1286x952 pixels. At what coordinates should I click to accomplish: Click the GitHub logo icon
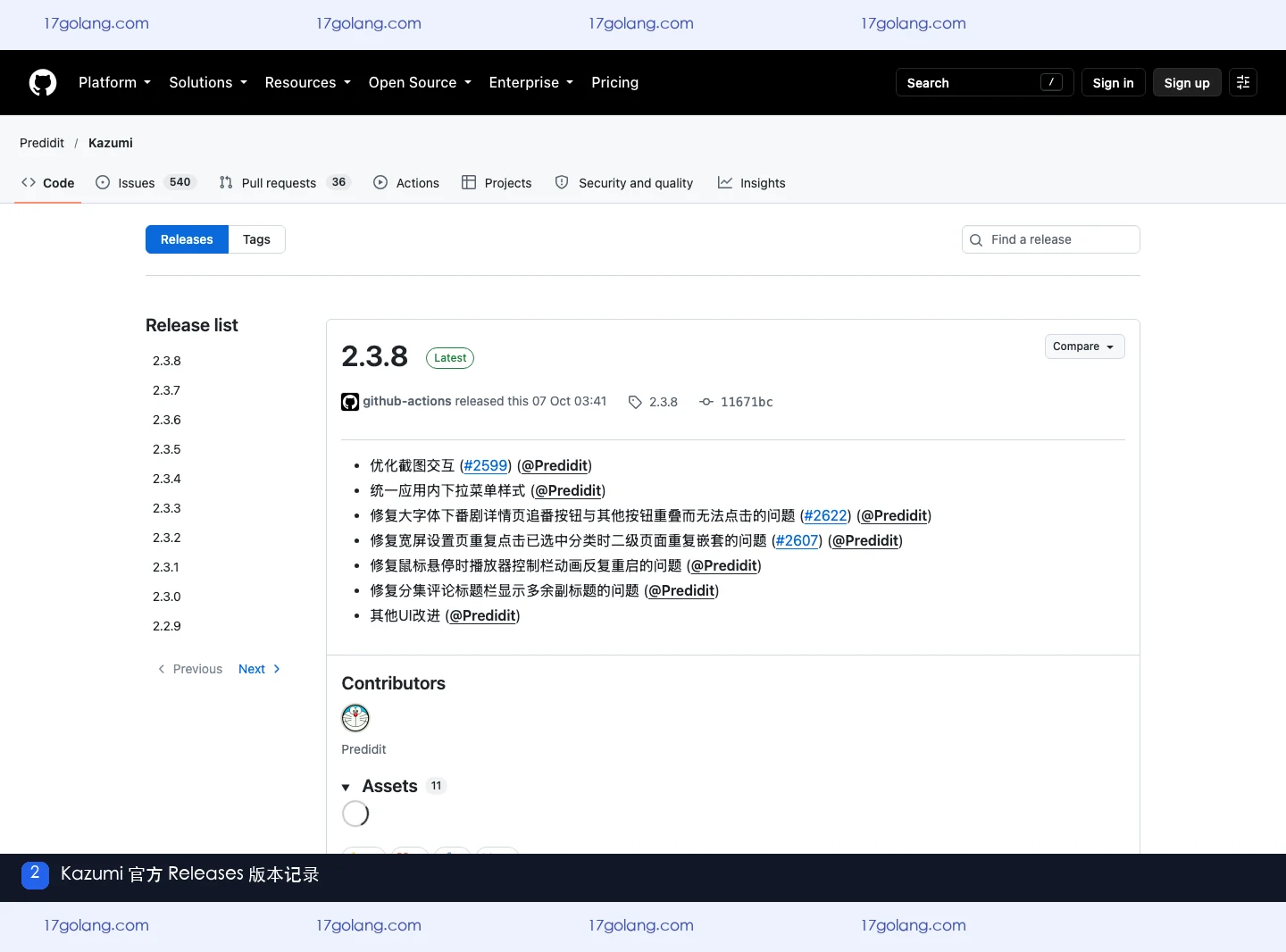click(43, 82)
